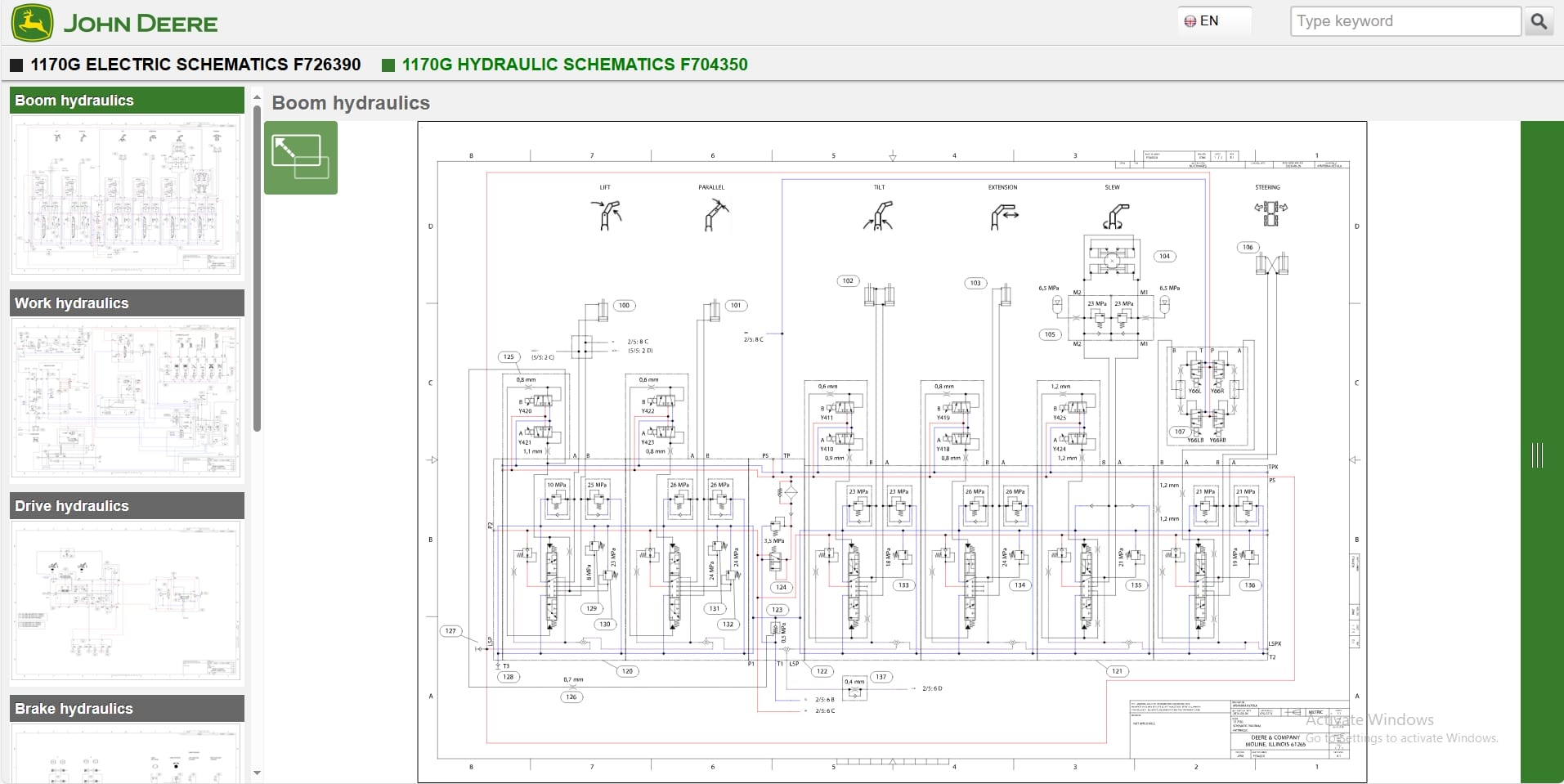Image resolution: width=1564 pixels, height=784 pixels.
Task: Collapse the right-edge green panel handle
Action: pos(1539,456)
